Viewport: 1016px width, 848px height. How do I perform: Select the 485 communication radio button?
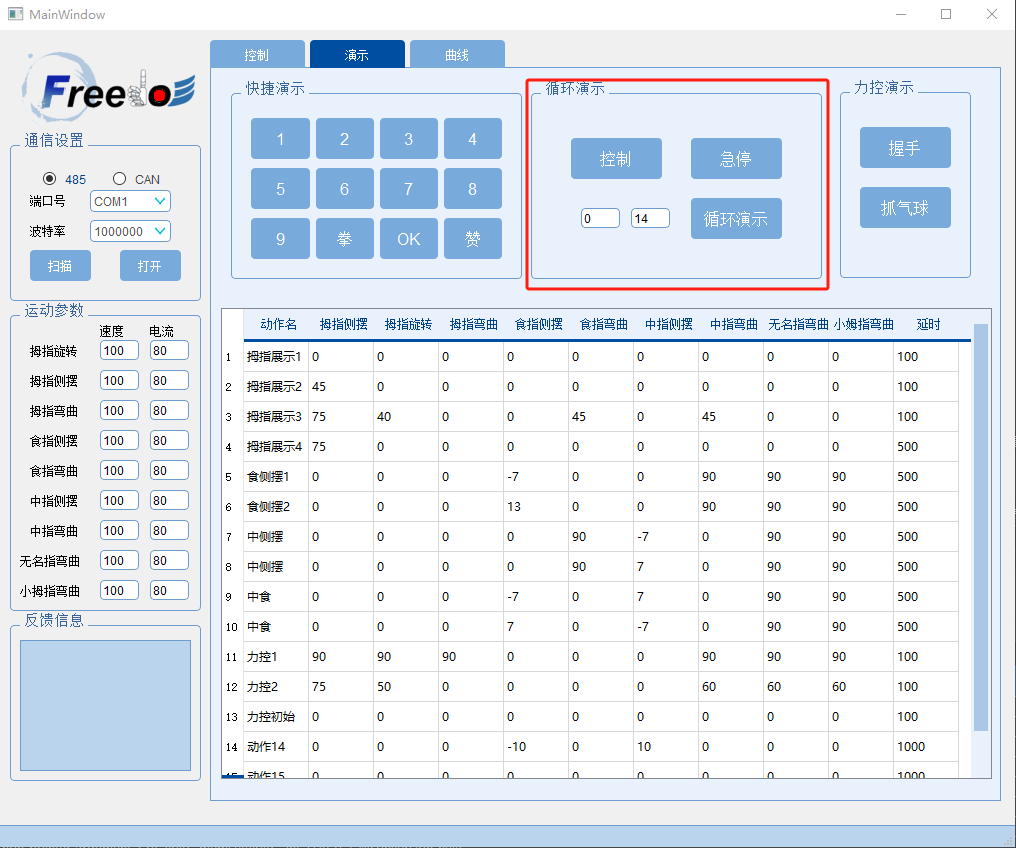click(x=50, y=179)
